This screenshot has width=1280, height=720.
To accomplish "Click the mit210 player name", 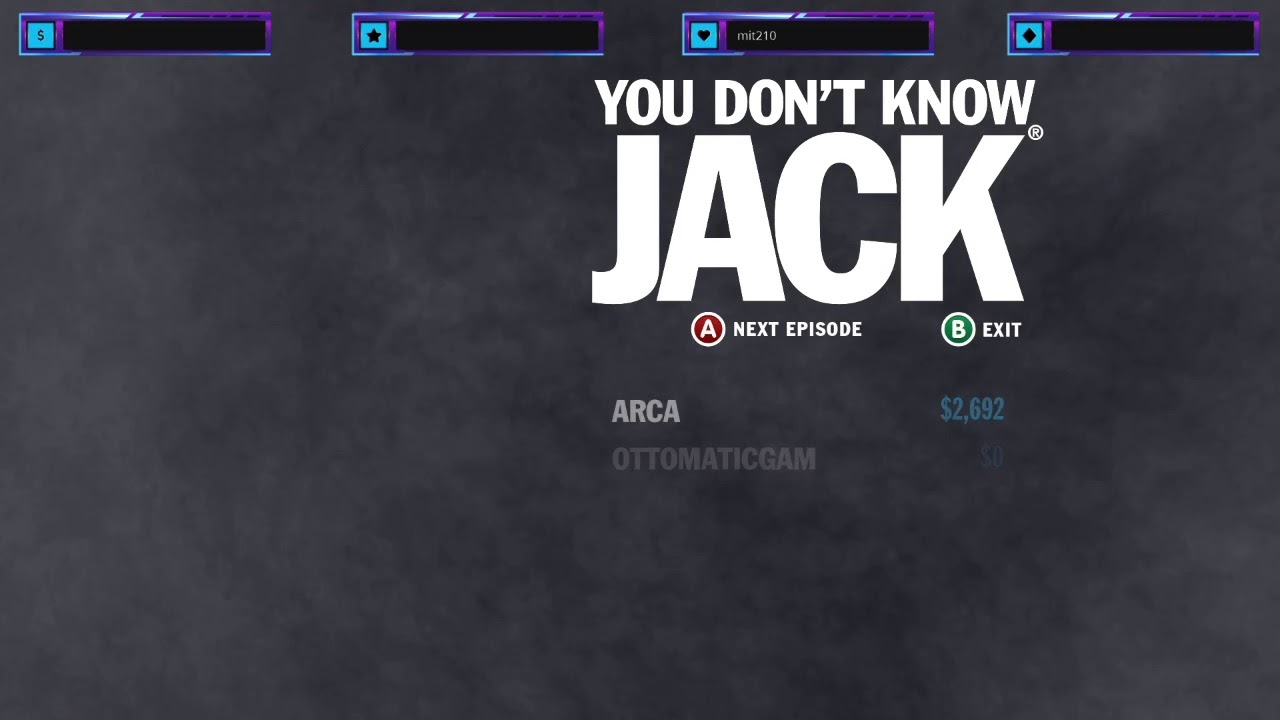I will click(x=756, y=35).
